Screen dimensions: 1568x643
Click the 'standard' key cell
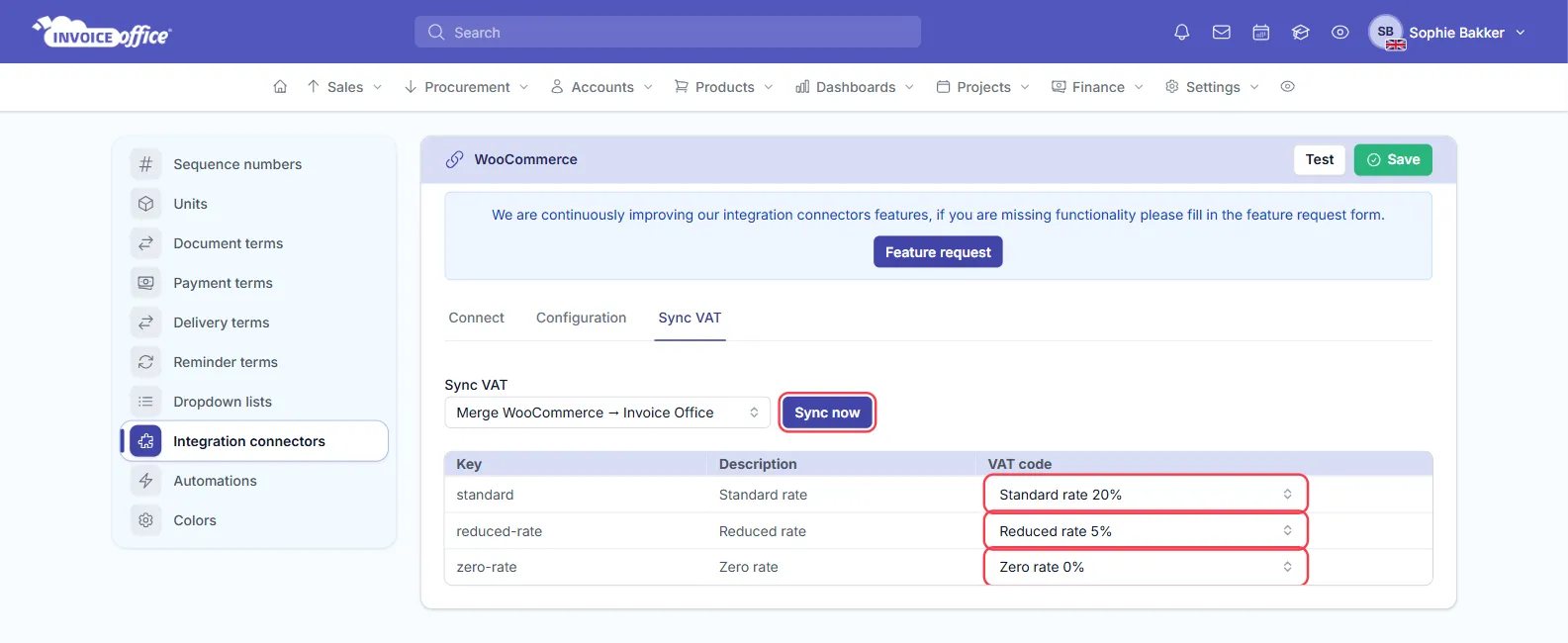tap(485, 495)
